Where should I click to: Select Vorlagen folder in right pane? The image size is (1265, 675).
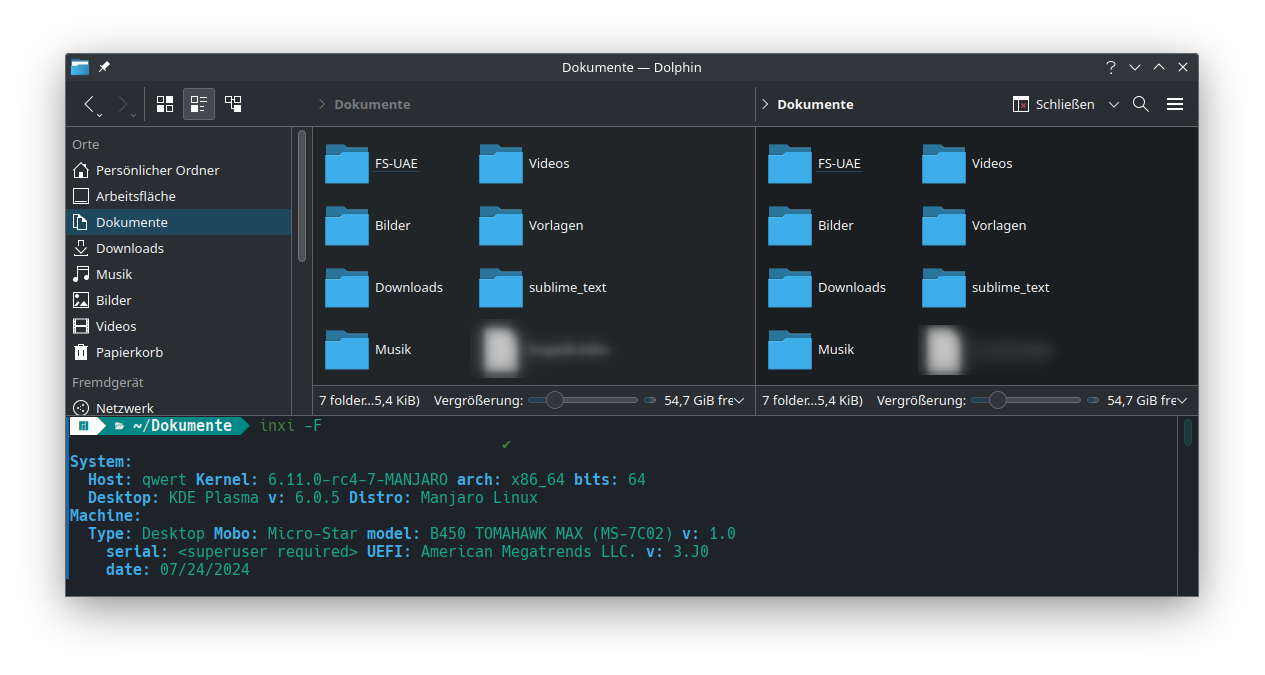974,226
